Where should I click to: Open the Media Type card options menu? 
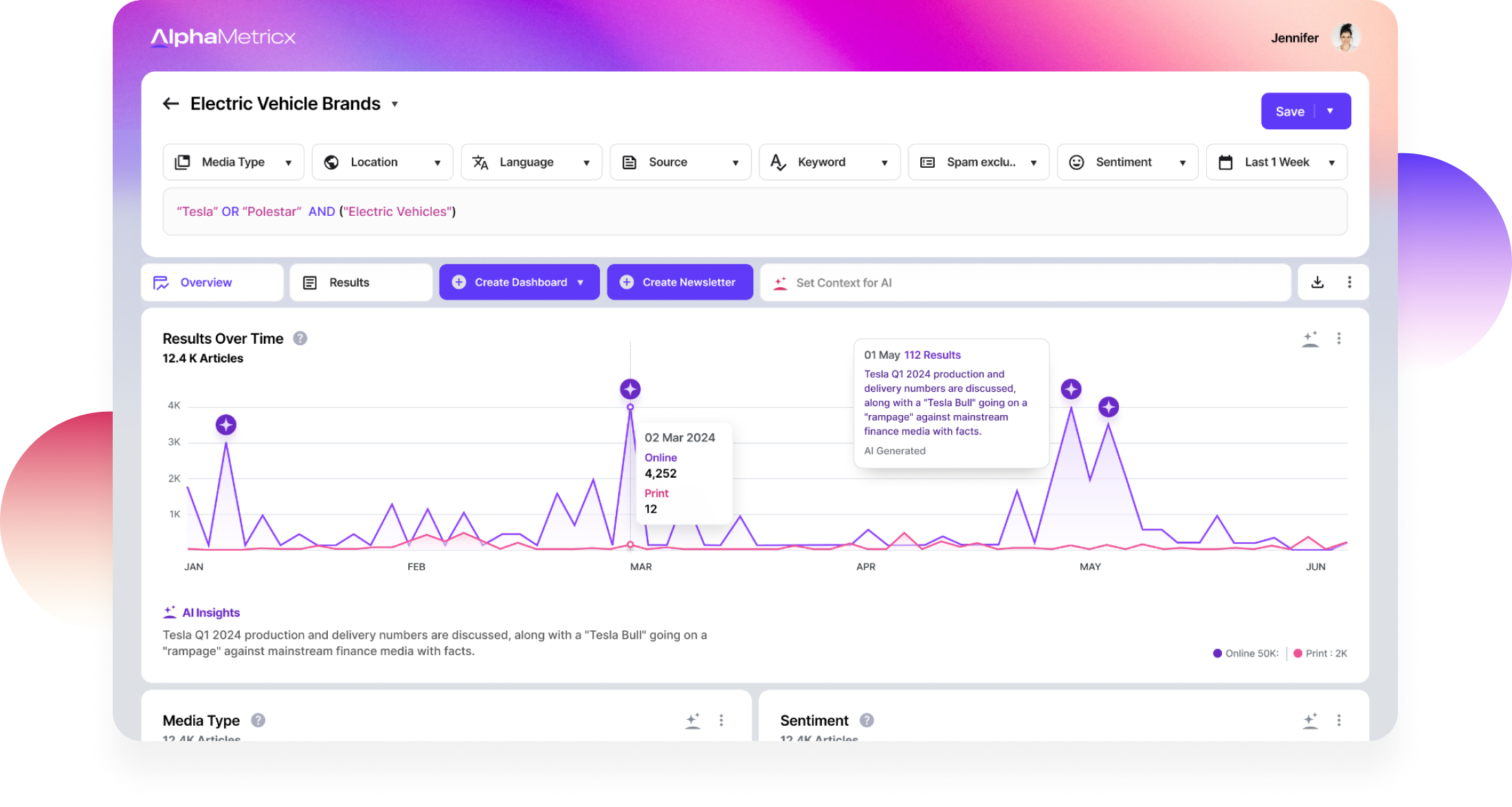(x=721, y=720)
